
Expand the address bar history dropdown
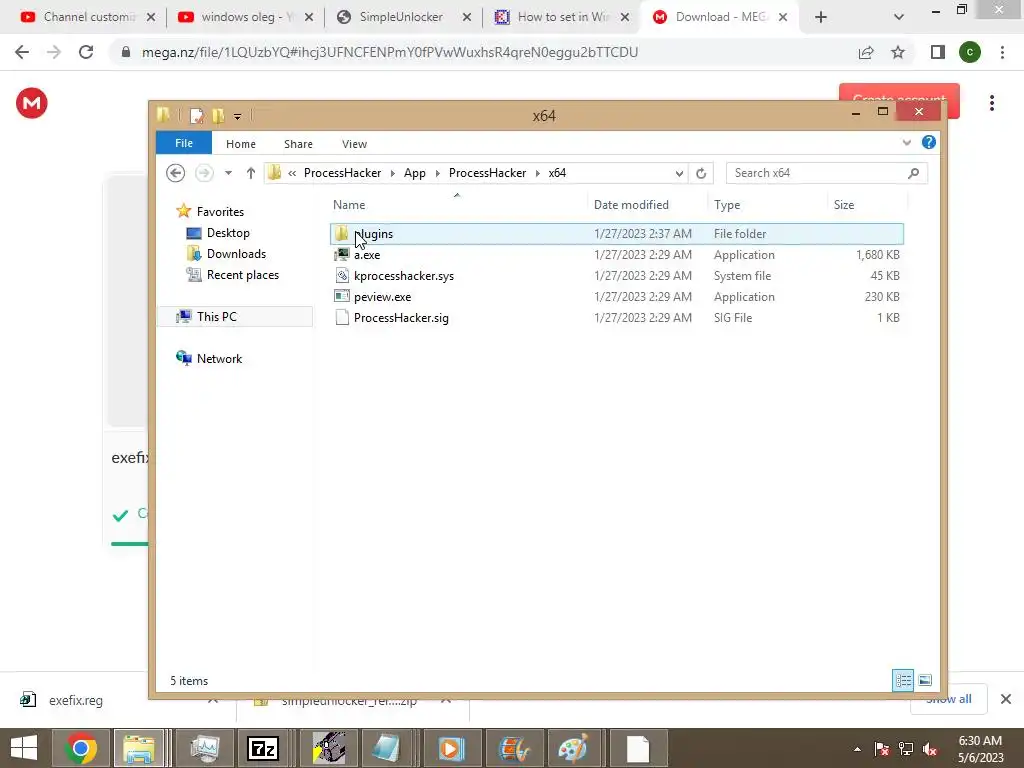coord(679,173)
